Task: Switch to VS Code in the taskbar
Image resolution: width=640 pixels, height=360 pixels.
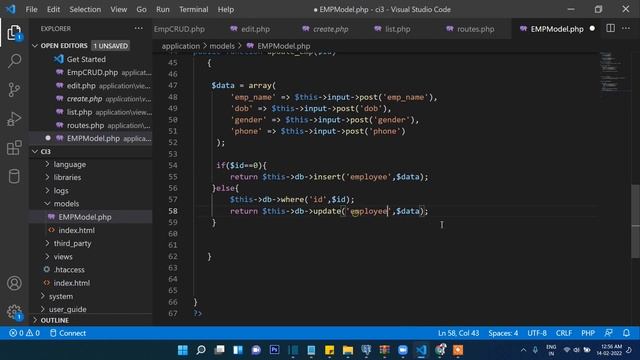Action: [x=421, y=350]
